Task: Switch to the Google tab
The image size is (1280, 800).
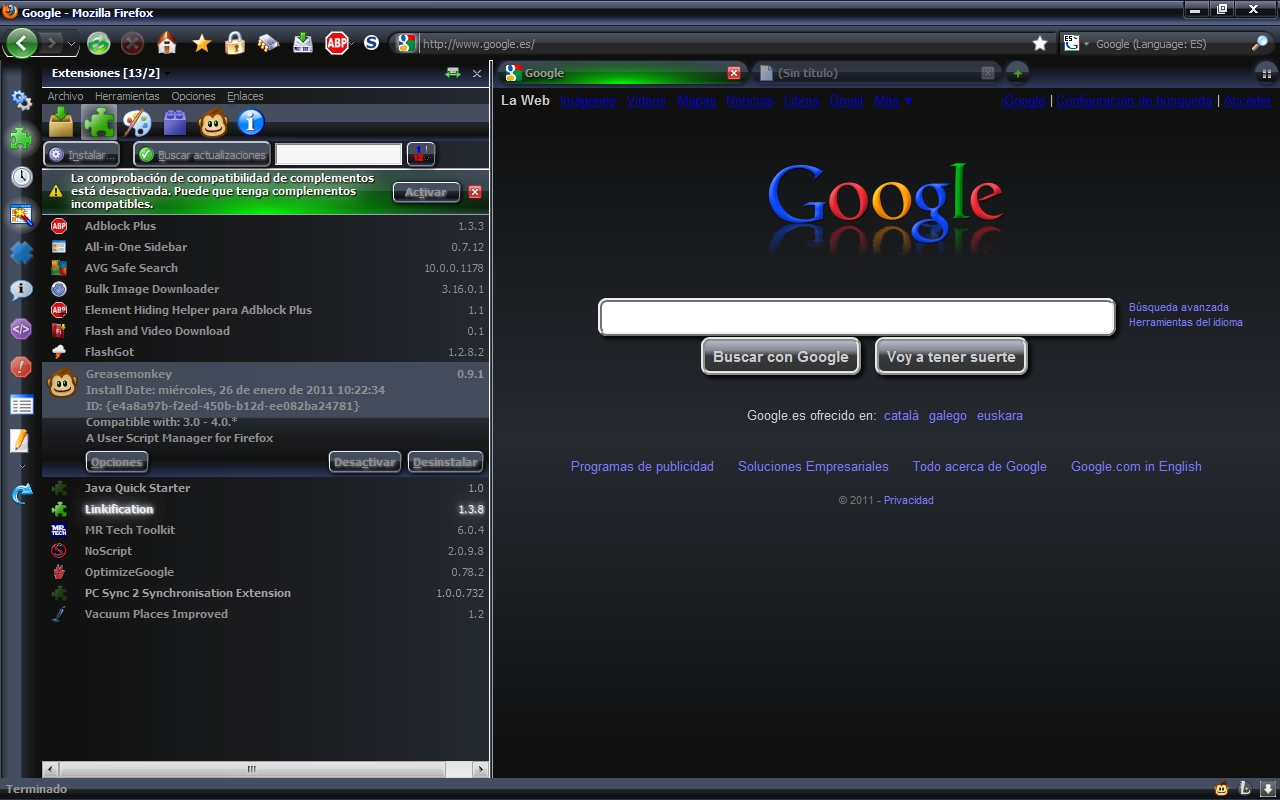Action: pos(622,73)
